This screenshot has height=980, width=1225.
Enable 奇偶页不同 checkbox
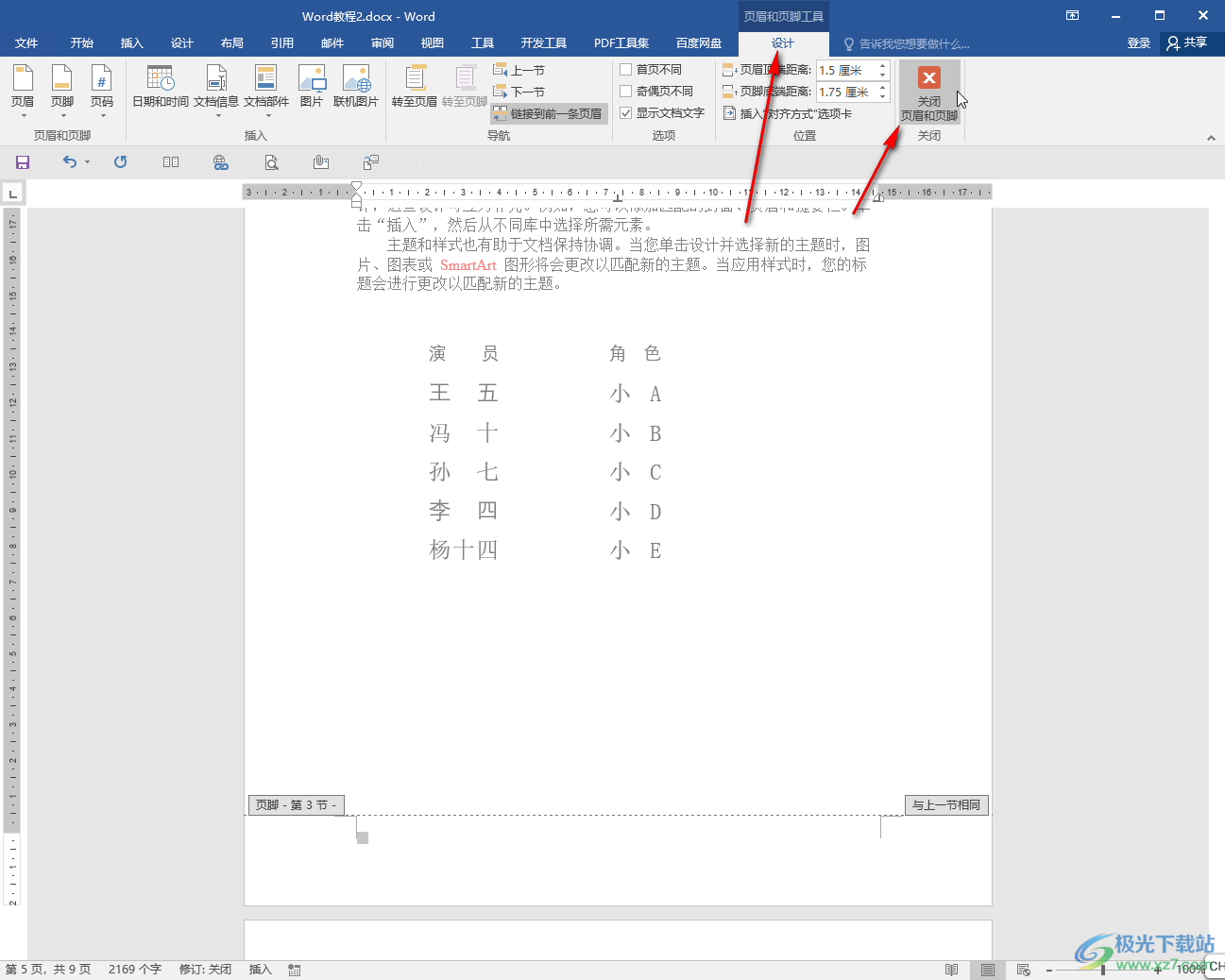pyautogui.click(x=626, y=92)
